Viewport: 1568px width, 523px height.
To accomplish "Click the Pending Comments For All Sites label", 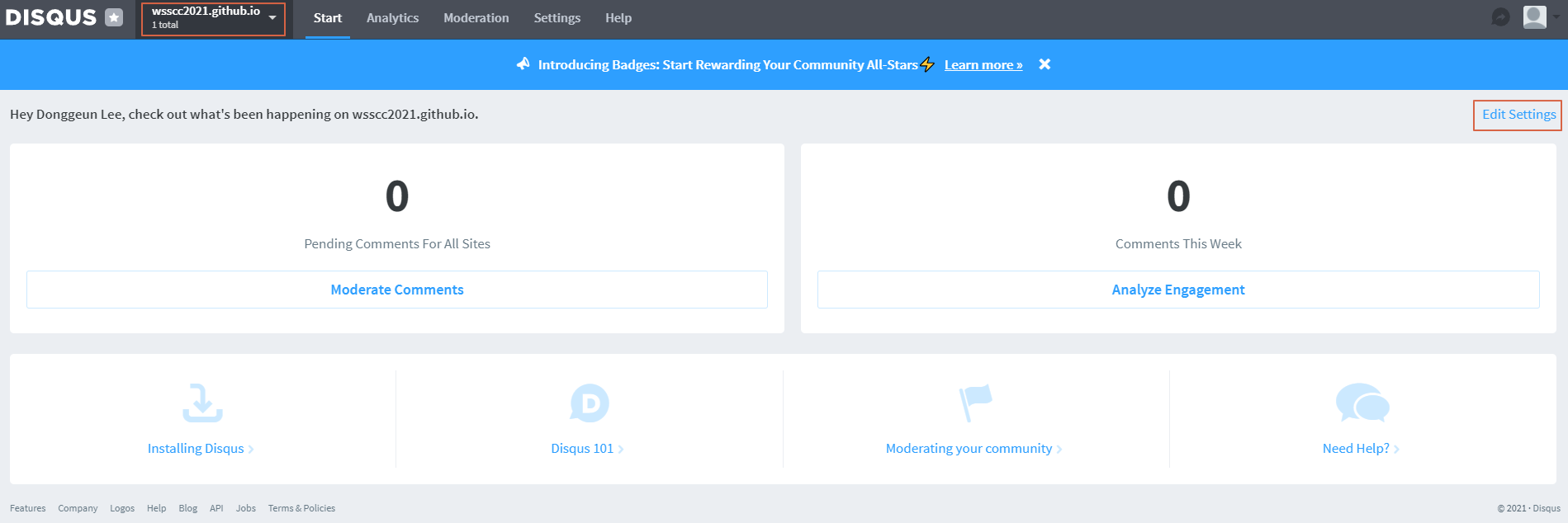I will pos(397,244).
